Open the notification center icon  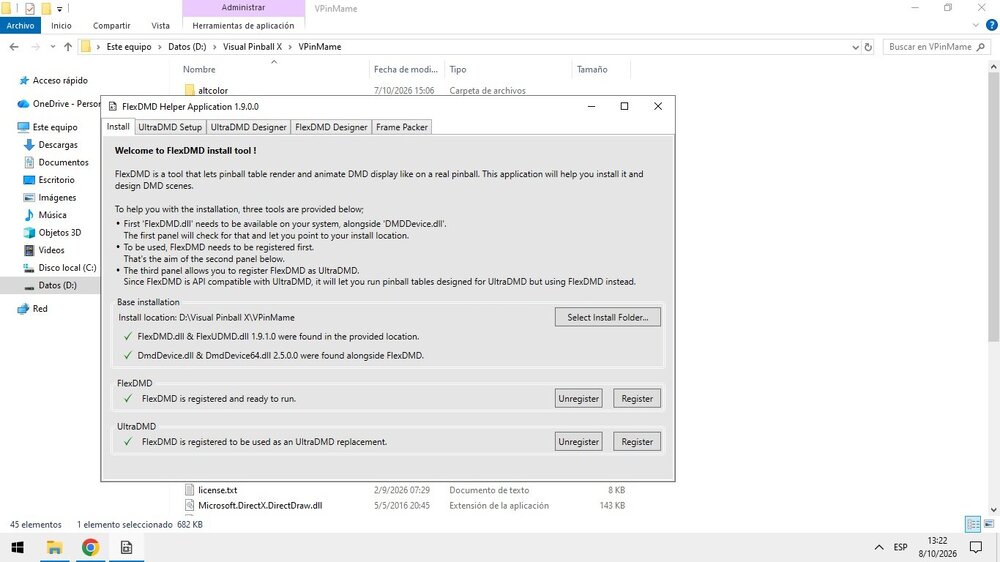coord(976,547)
